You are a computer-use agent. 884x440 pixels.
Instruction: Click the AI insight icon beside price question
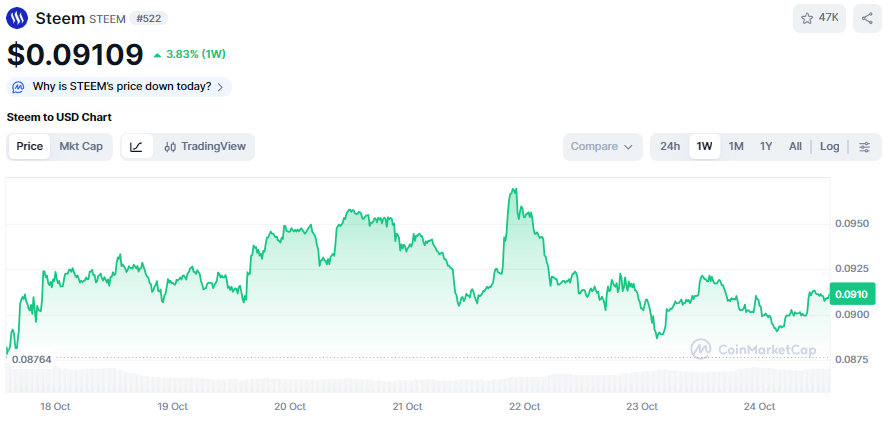(x=18, y=87)
